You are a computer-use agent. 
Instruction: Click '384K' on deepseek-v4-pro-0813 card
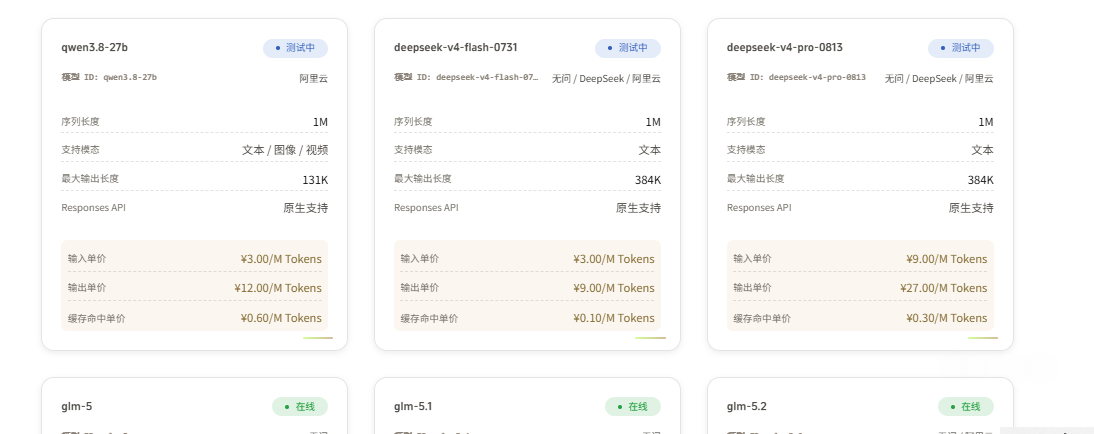click(981, 180)
